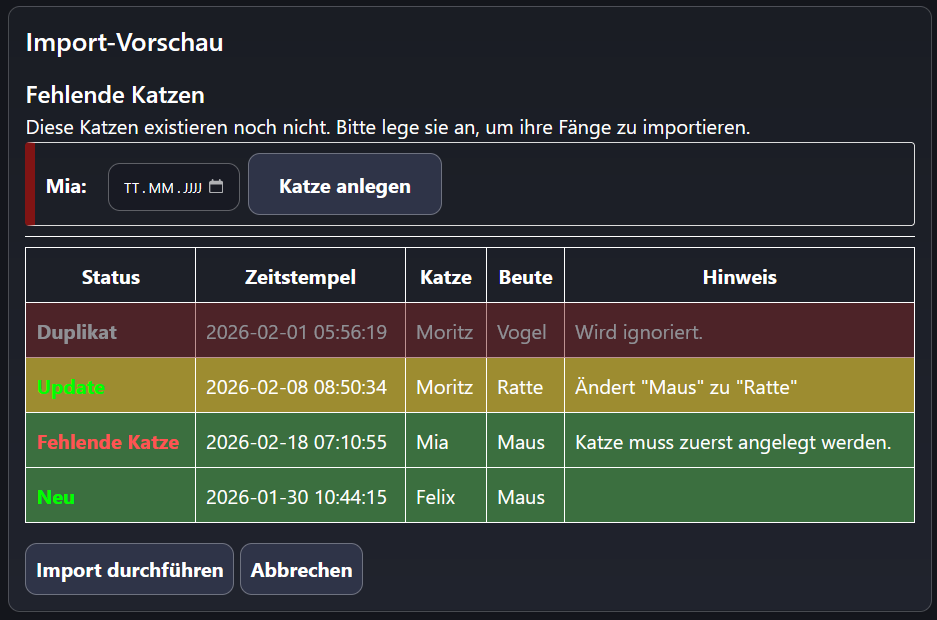The height and width of the screenshot is (620, 937).
Task: Click the note about changing Maus to Ratte
Action: pyautogui.click(x=686, y=387)
